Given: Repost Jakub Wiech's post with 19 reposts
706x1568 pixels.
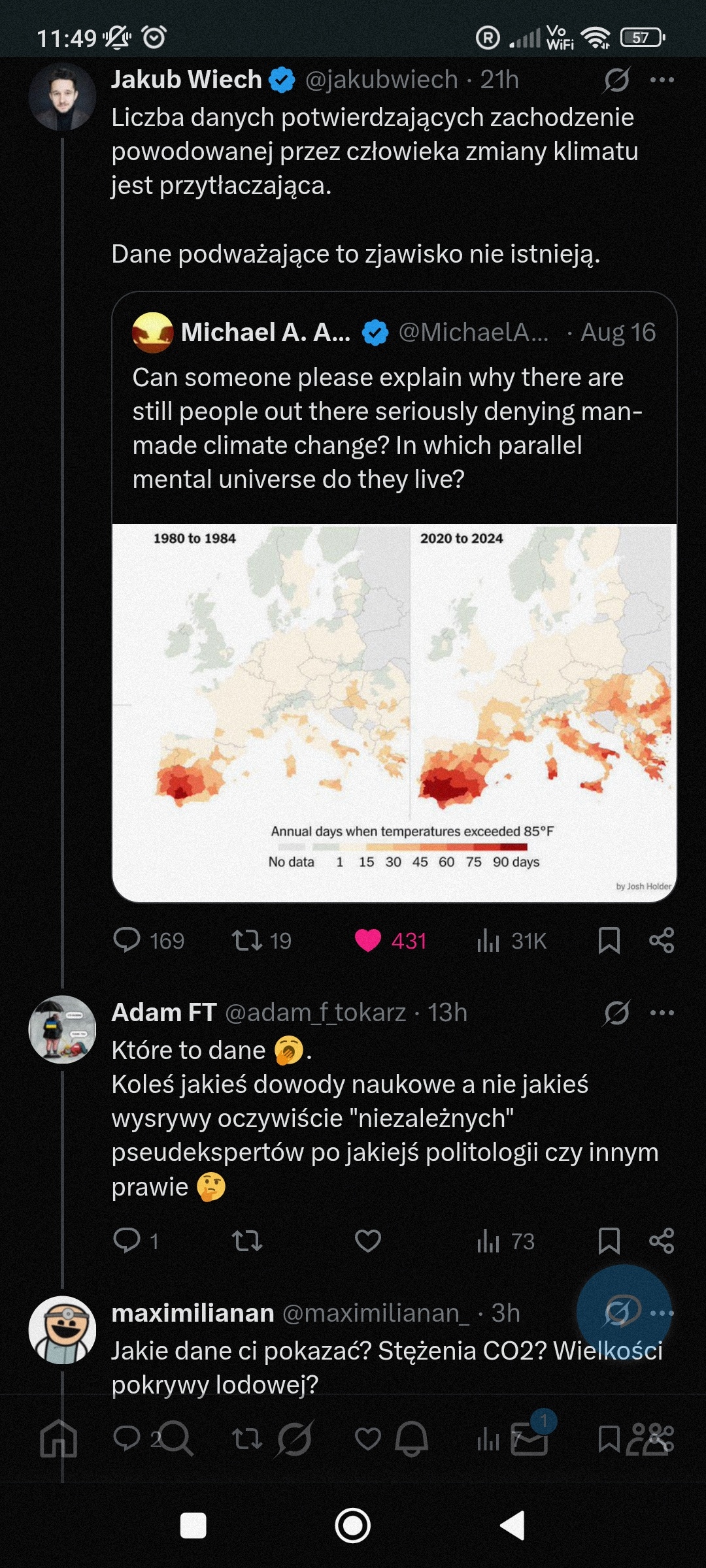Looking at the screenshot, I should pos(247,940).
